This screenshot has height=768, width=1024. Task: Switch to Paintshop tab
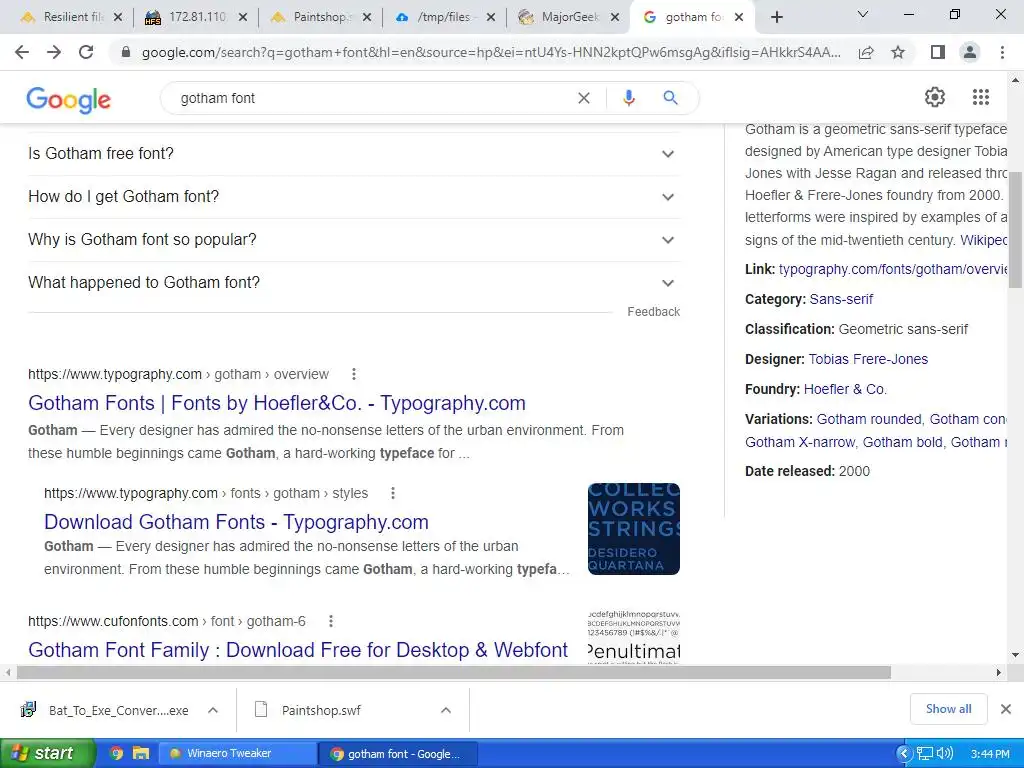pos(320,18)
